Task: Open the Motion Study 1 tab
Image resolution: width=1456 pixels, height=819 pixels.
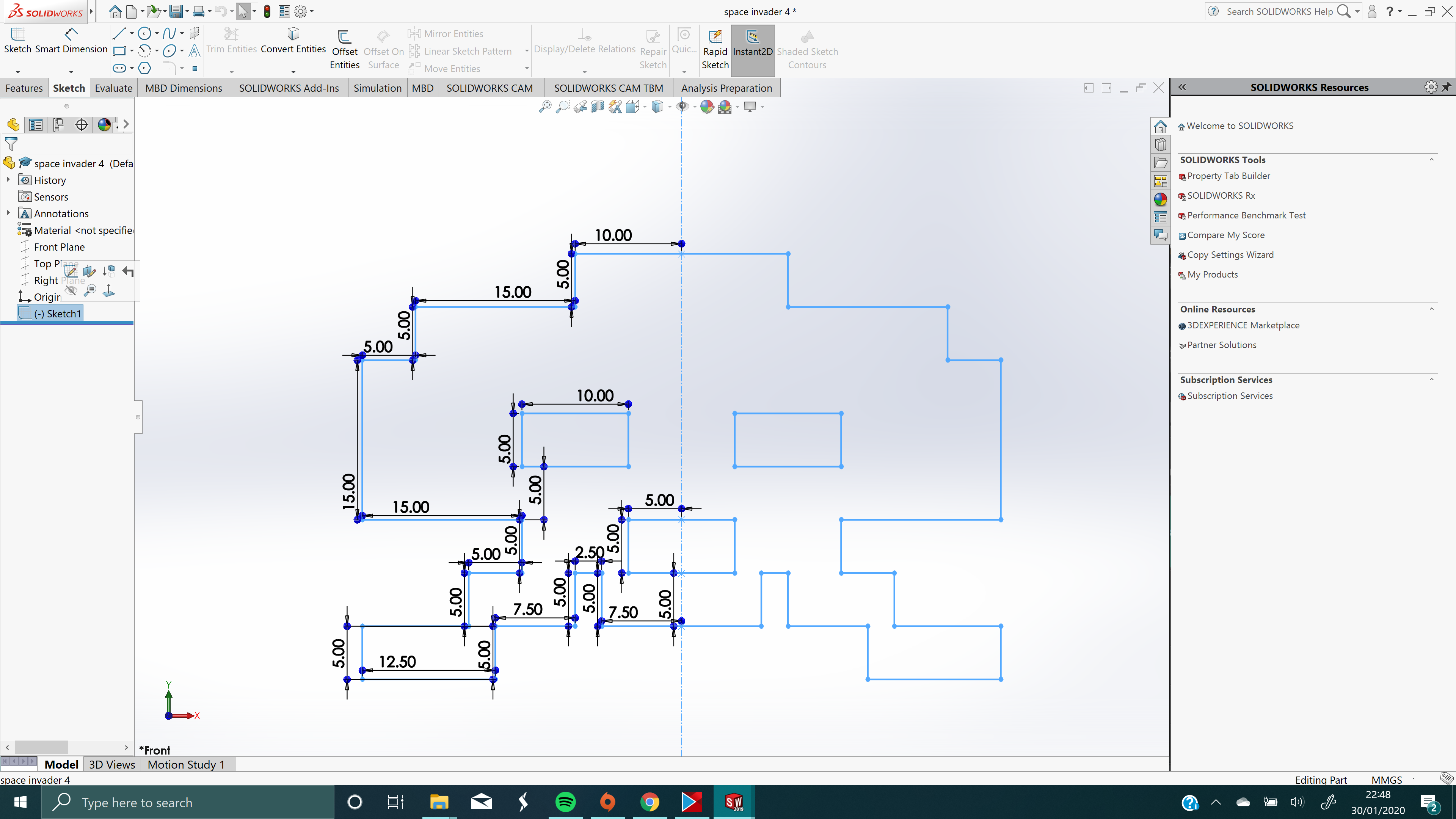Action: (x=186, y=764)
